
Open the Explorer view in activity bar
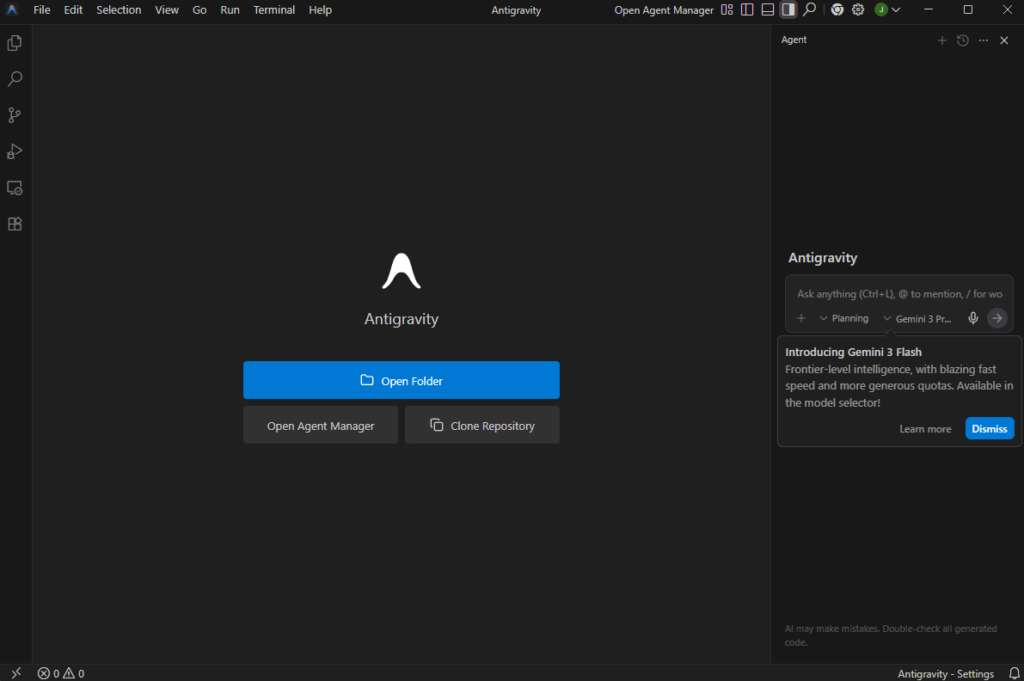[x=15, y=43]
